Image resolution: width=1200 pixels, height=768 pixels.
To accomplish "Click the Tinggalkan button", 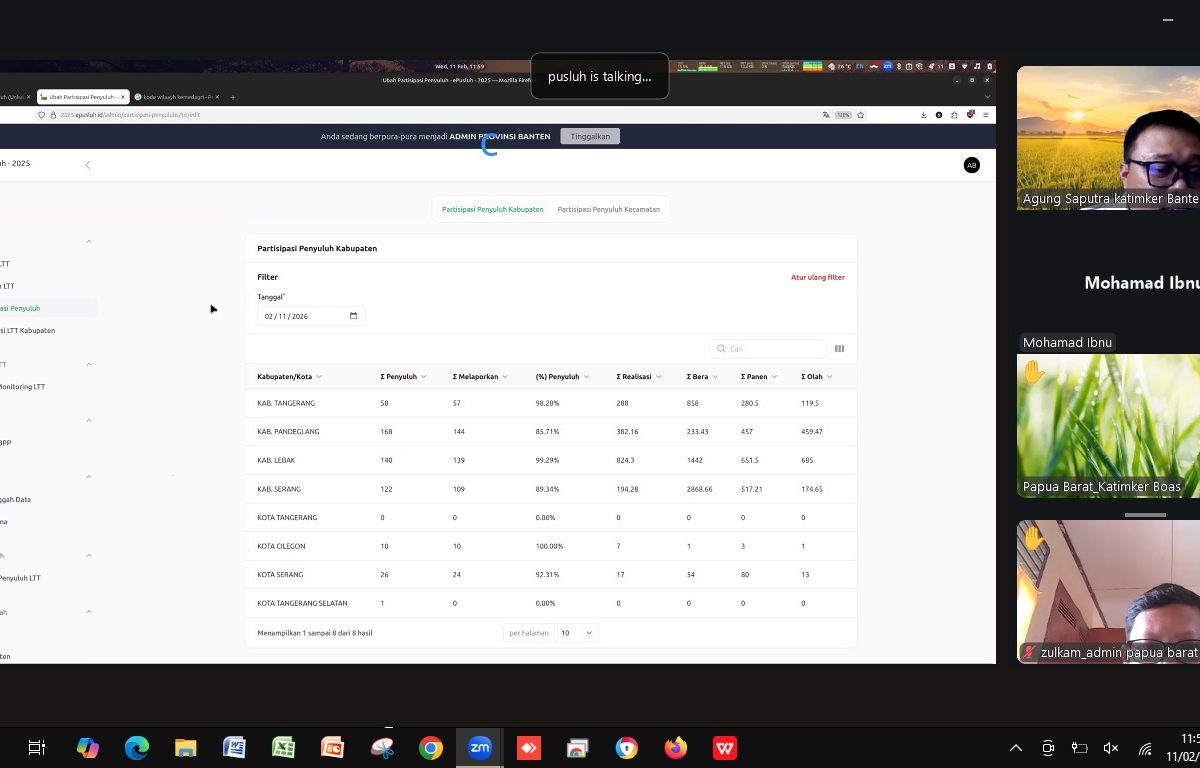I will pyautogui.click(x=590, y=136).
